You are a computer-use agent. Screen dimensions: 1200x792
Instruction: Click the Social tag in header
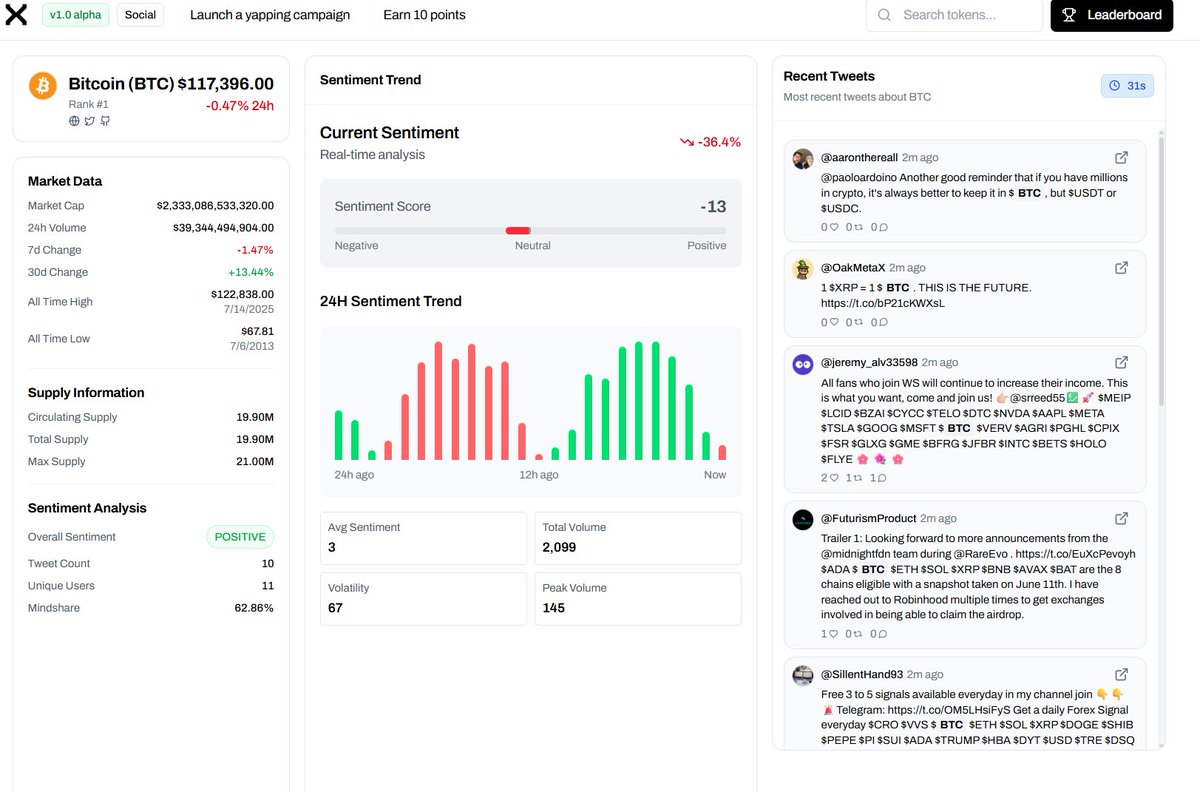(x=140, y=15)
